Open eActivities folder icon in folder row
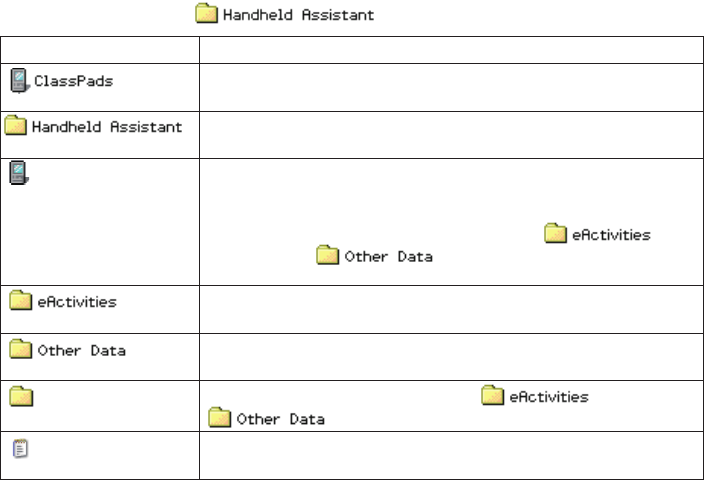 click(493, 395)
